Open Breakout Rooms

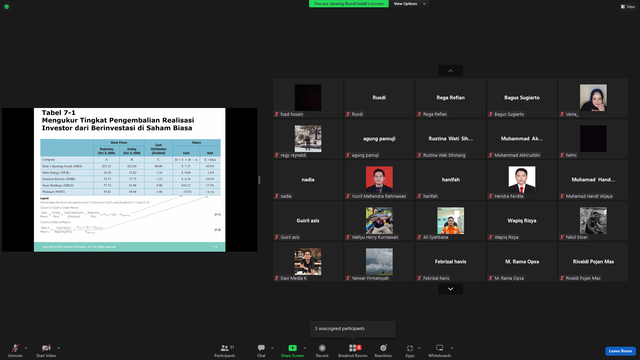pyautogui.click(x=353, y=350)
